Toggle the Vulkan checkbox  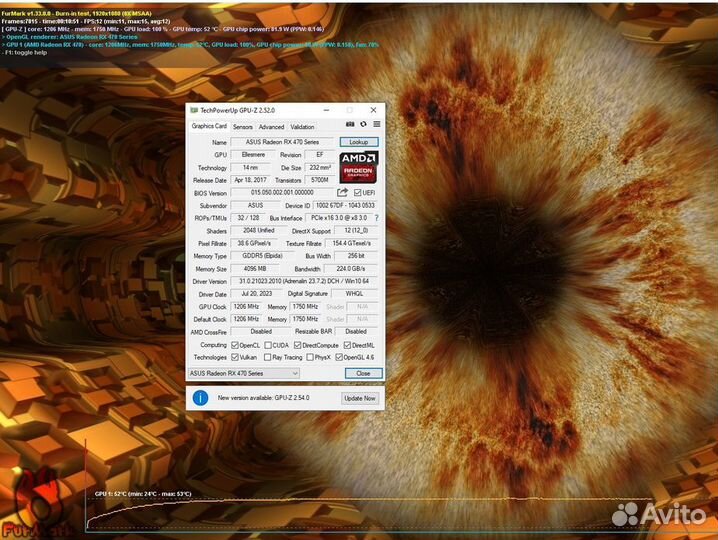(235, 357)
